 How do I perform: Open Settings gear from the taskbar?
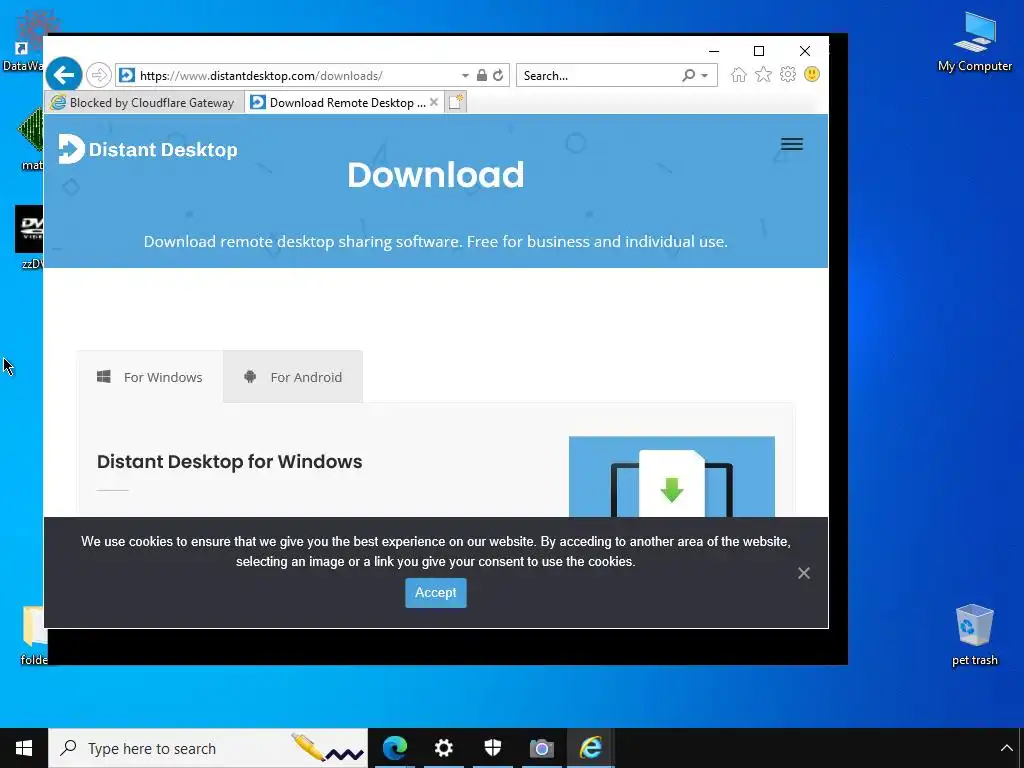[x=443, y=748]
